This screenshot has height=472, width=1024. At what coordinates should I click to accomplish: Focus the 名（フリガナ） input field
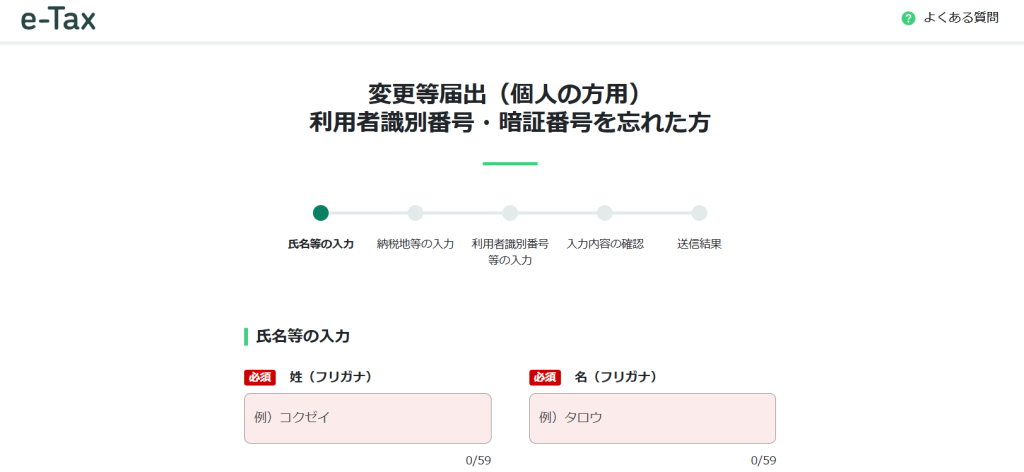652,418
